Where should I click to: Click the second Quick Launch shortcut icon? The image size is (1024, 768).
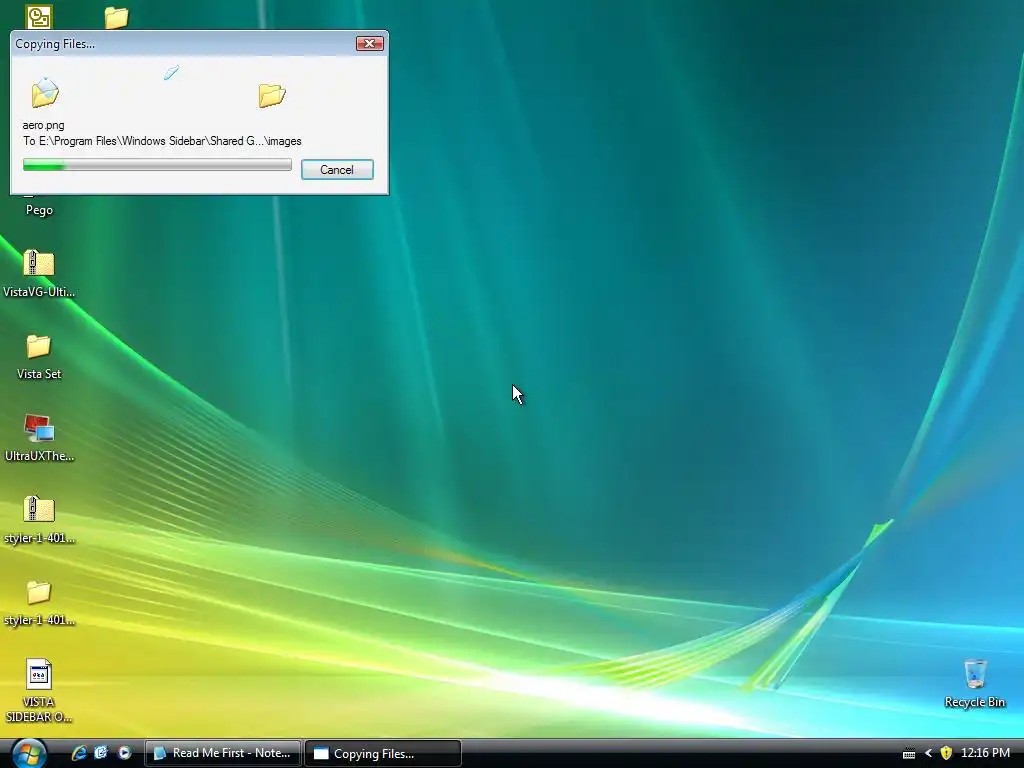(101, 753)
